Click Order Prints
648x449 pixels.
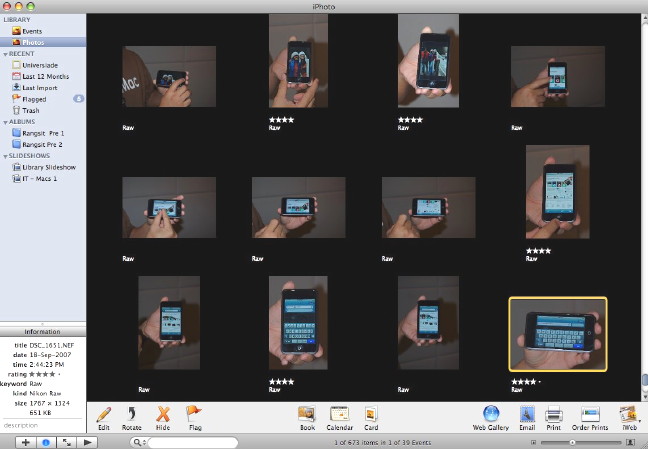590,418
